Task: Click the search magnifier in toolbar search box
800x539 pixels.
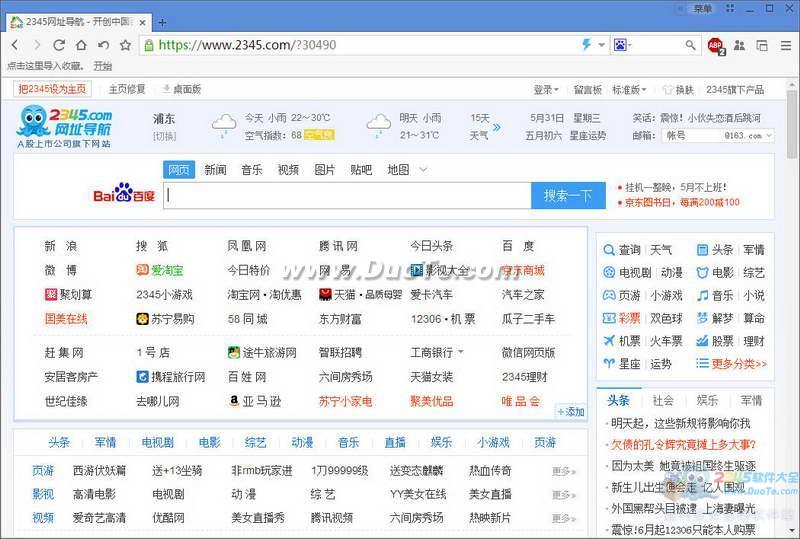Action: (690, 45)
